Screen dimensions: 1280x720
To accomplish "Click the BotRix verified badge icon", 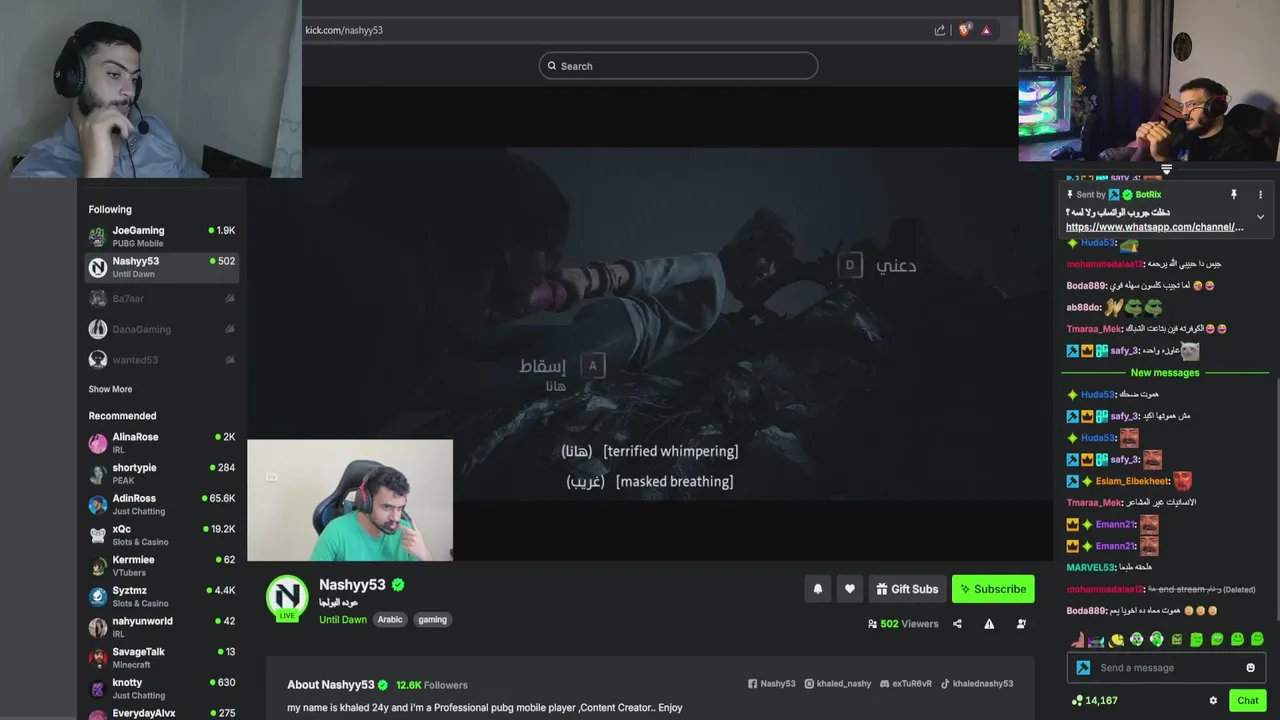I will click(1127, 194).
